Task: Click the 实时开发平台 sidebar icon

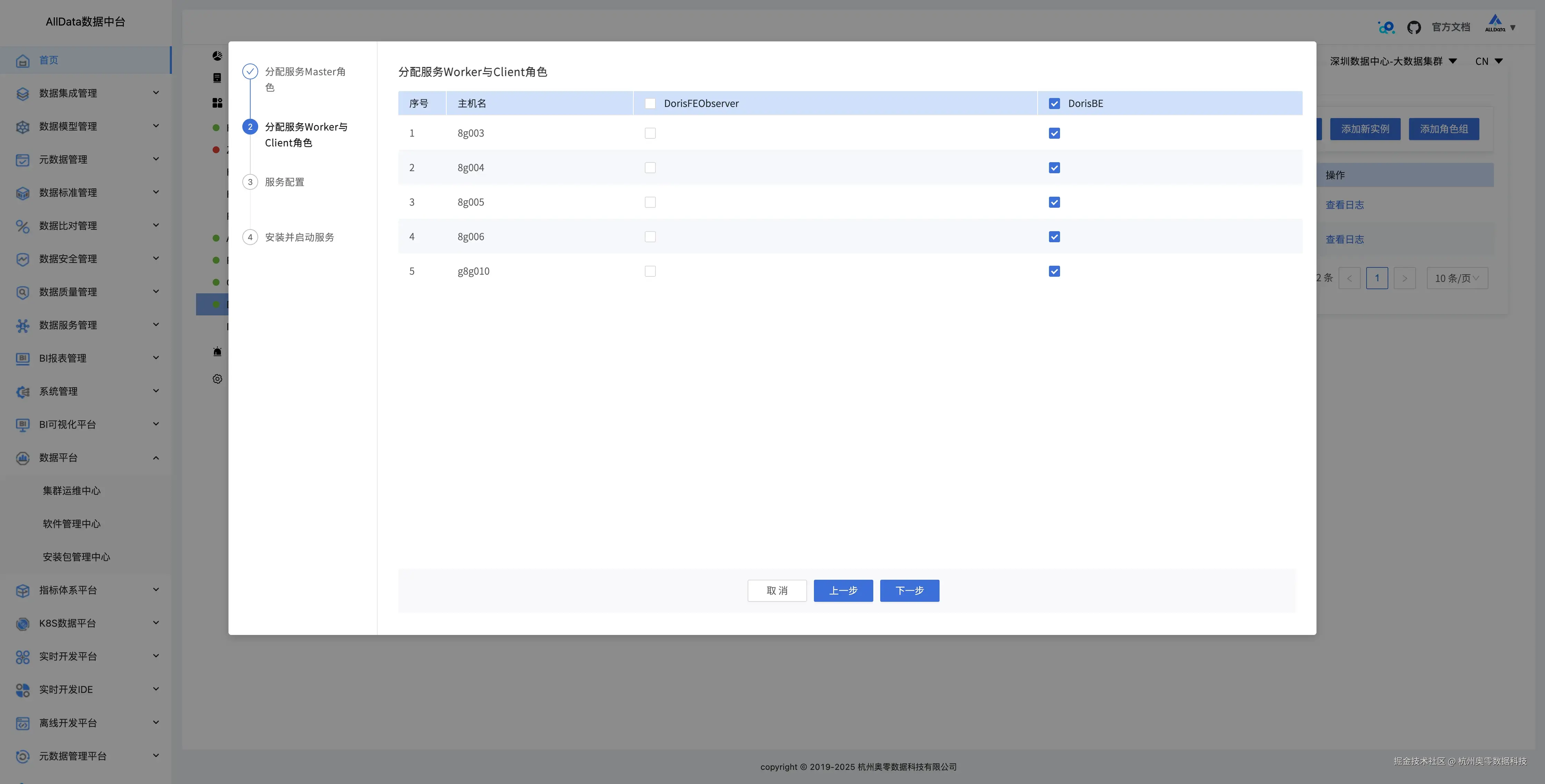Action: (23, 657)
